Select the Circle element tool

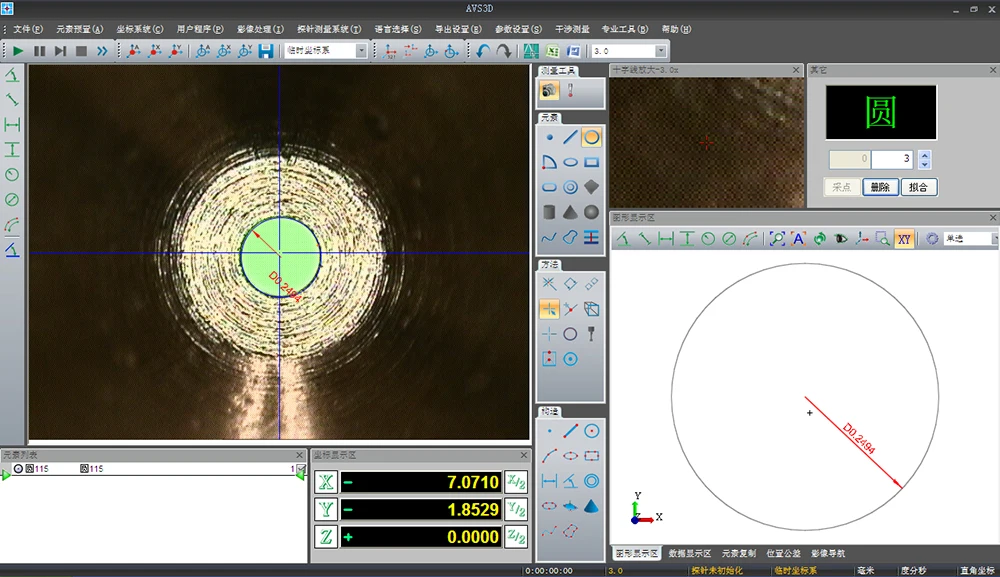tap(591, 137)
